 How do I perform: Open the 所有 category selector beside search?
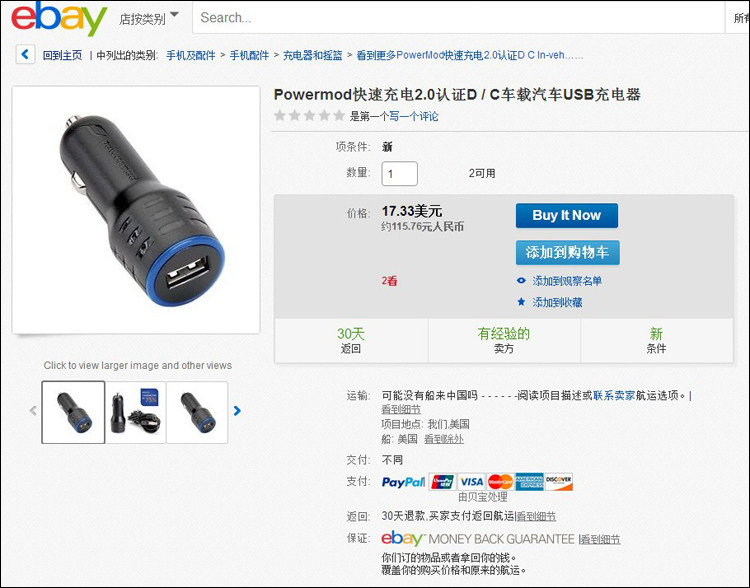point(740,18)
